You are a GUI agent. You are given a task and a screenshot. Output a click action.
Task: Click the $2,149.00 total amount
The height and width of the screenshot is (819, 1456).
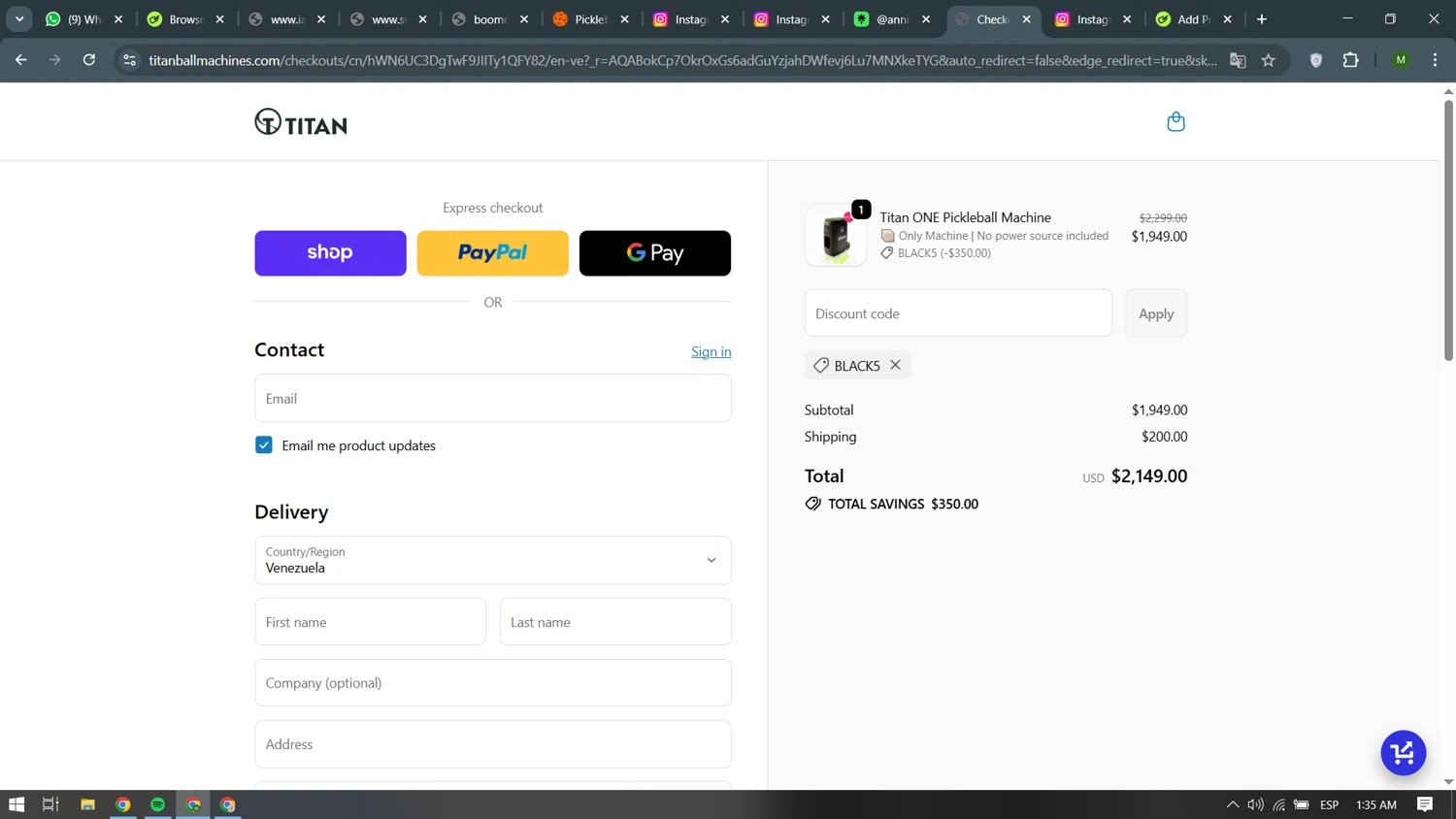1149,475
